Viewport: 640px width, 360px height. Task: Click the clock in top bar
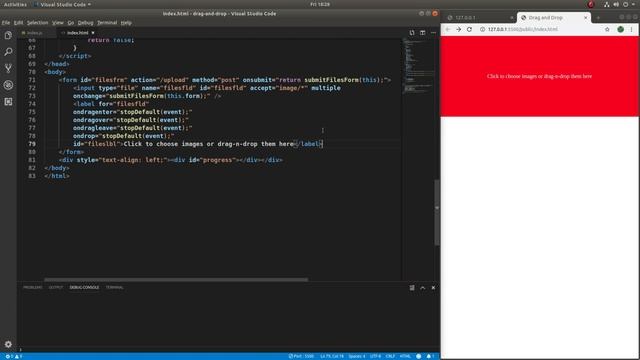tap(320, 4)
